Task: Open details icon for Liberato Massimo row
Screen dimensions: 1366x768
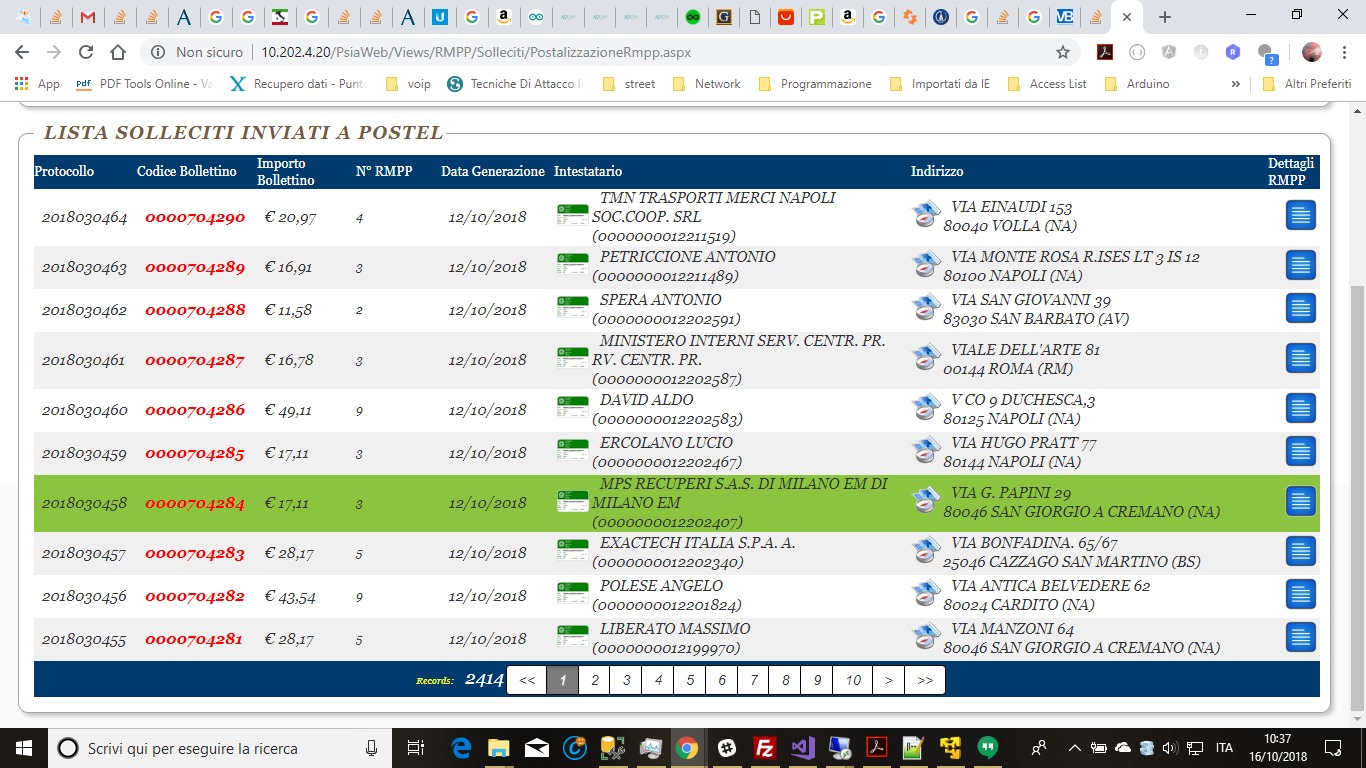Action: pos(1300,637)
